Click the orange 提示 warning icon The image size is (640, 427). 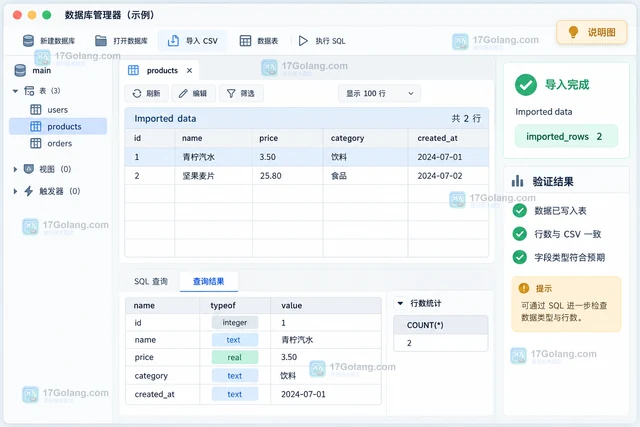524,288
